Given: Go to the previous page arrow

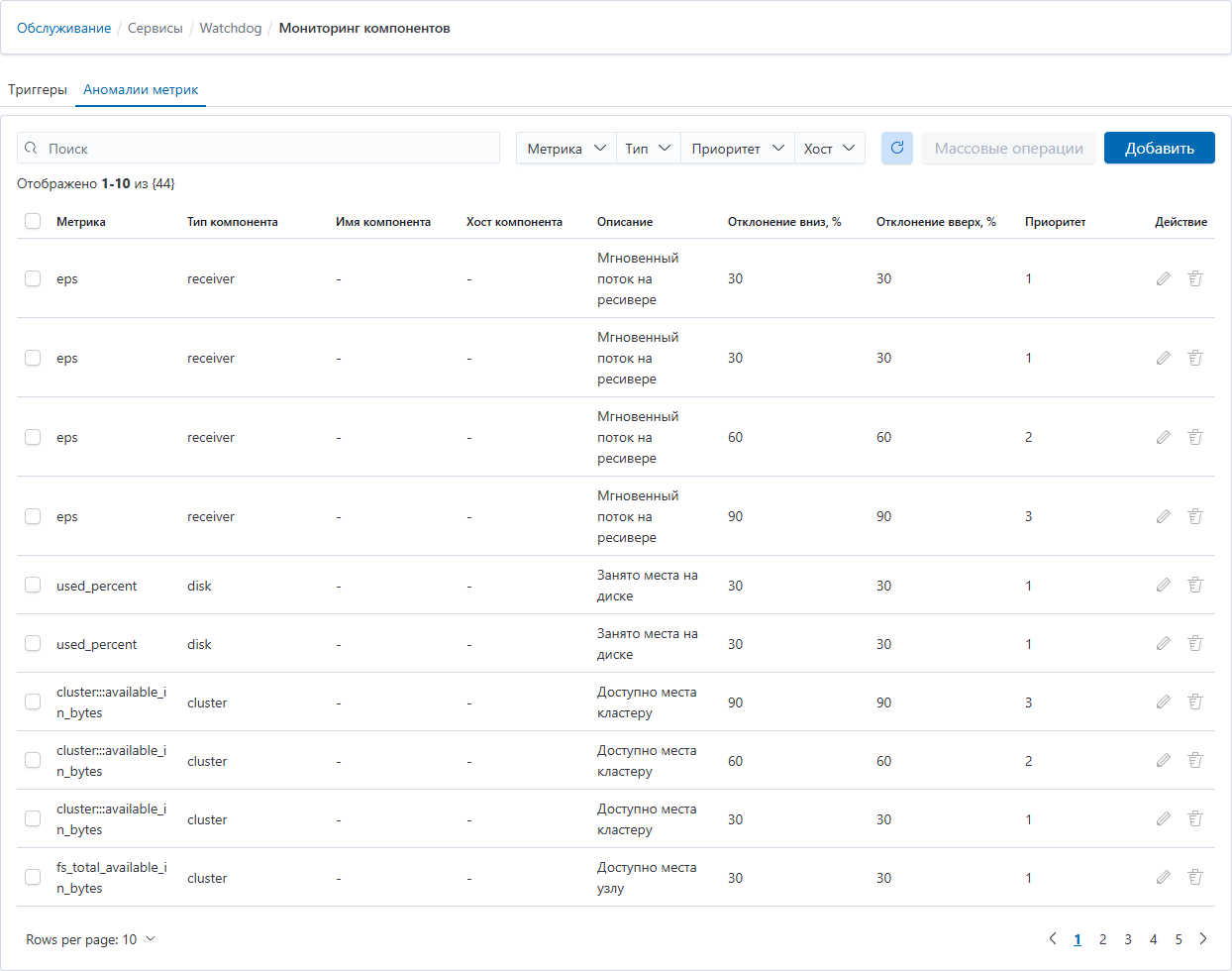Looking at the screenshot, I should (1053, 938).
